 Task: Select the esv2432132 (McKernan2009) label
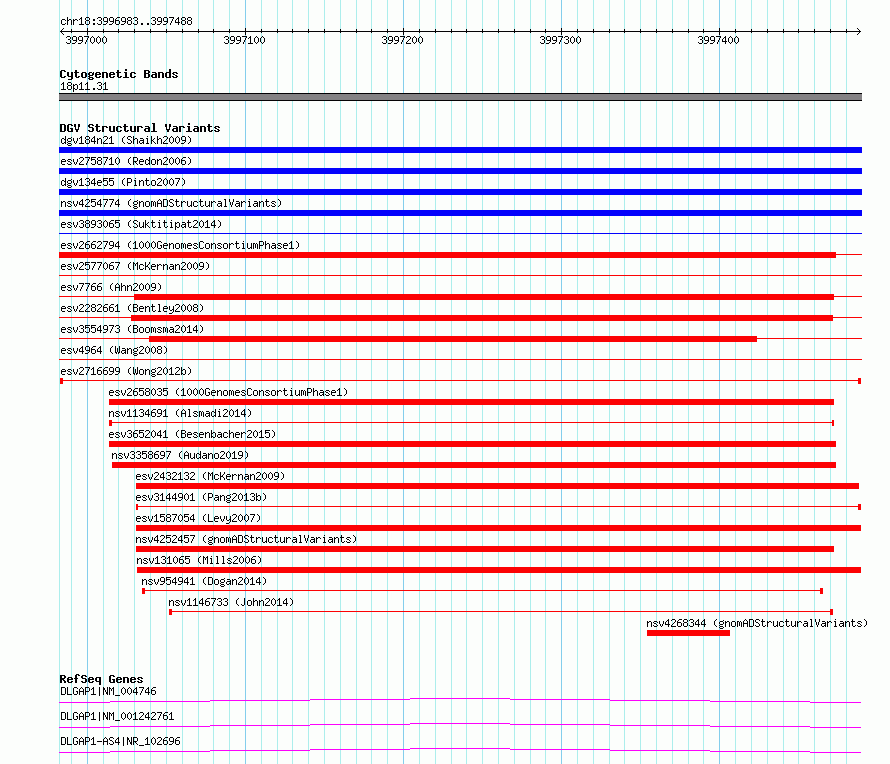click(x=210, y=476)
